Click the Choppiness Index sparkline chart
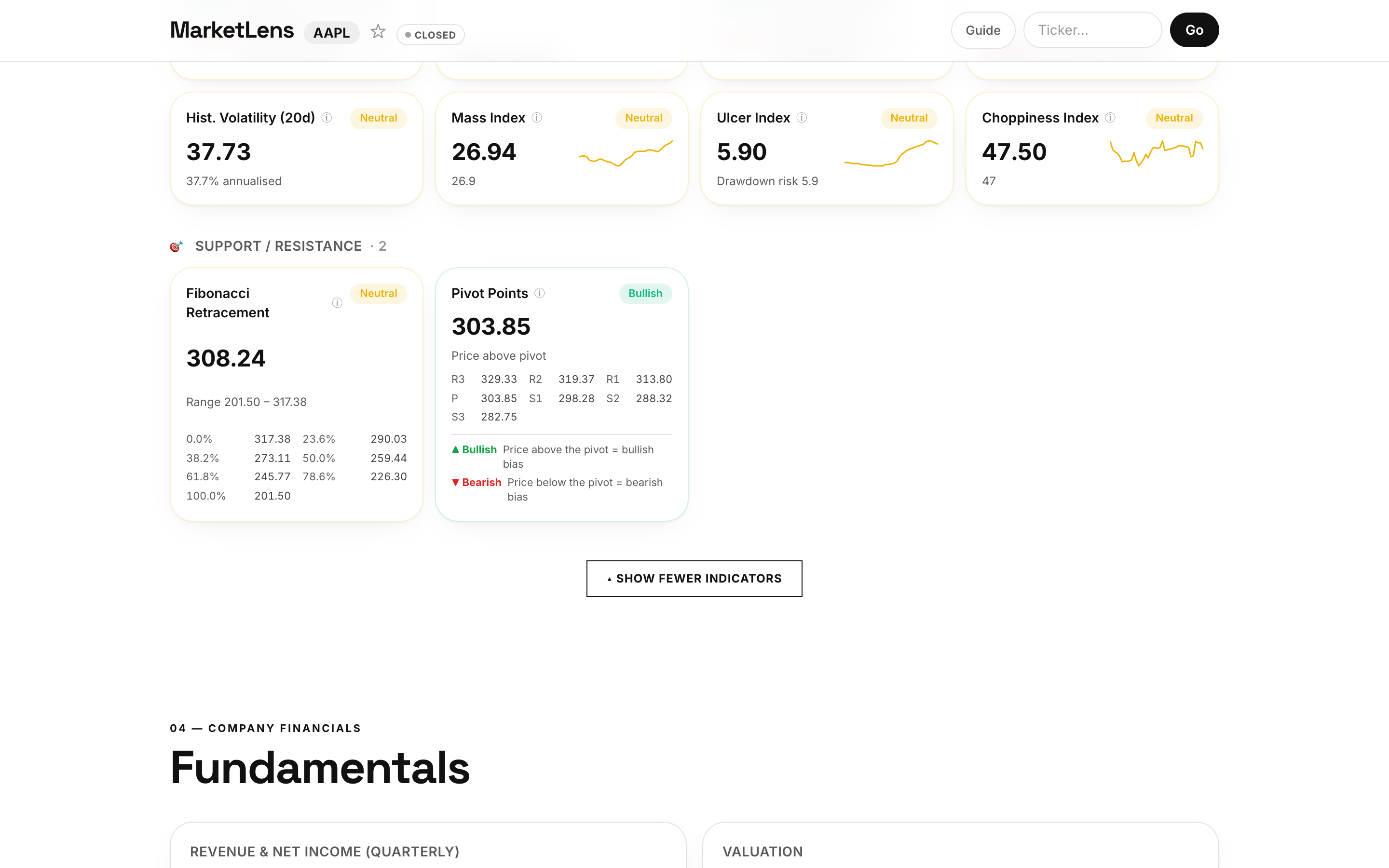The height and width of the screenshot is (868, 1389). point(1156,153)
